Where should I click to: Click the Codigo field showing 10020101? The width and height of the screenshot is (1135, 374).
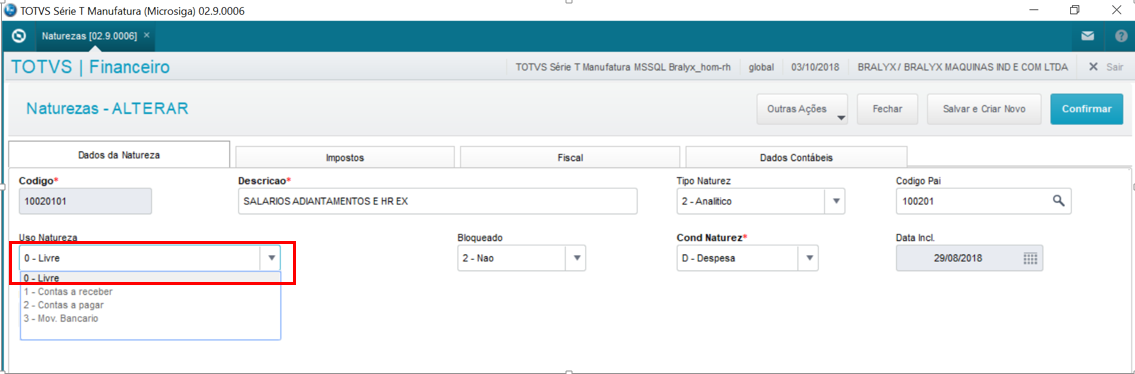coord(85,201)
